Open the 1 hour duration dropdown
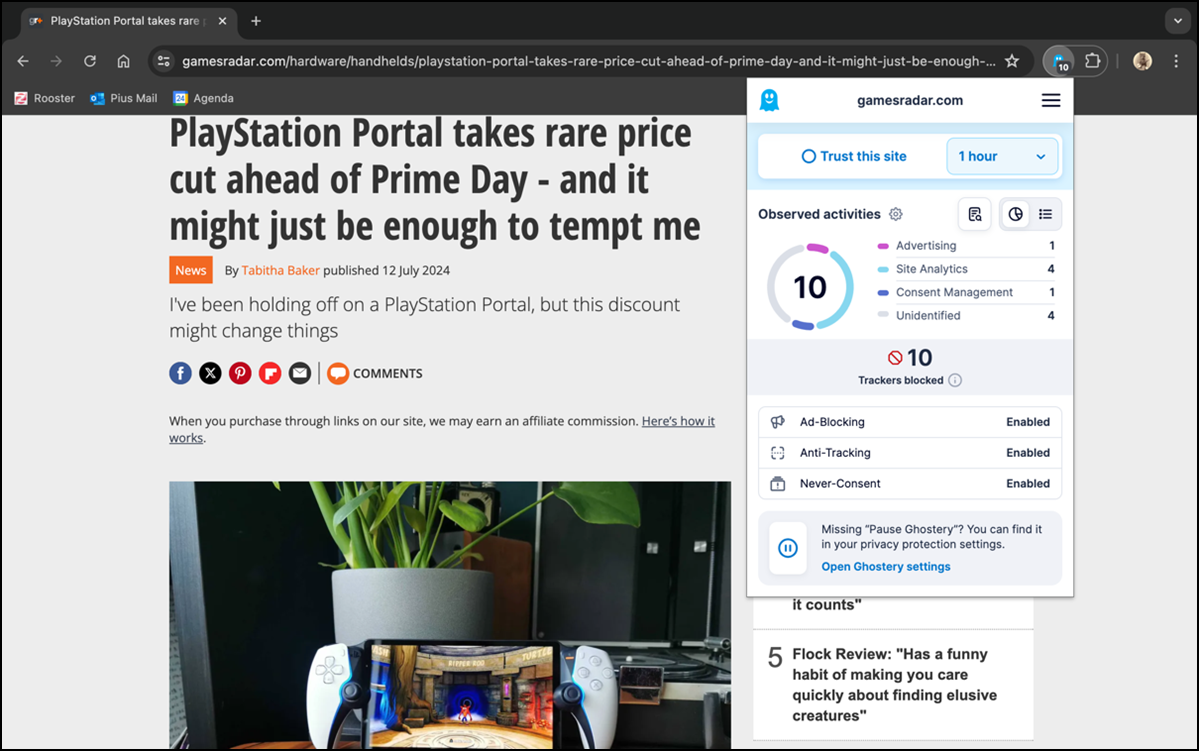Screen dimensions: 1199x751 point(1002,156)
